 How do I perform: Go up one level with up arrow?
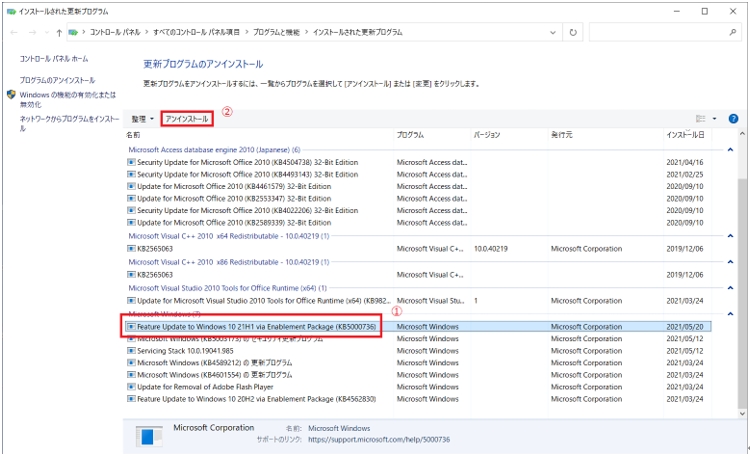coord(59,33)
